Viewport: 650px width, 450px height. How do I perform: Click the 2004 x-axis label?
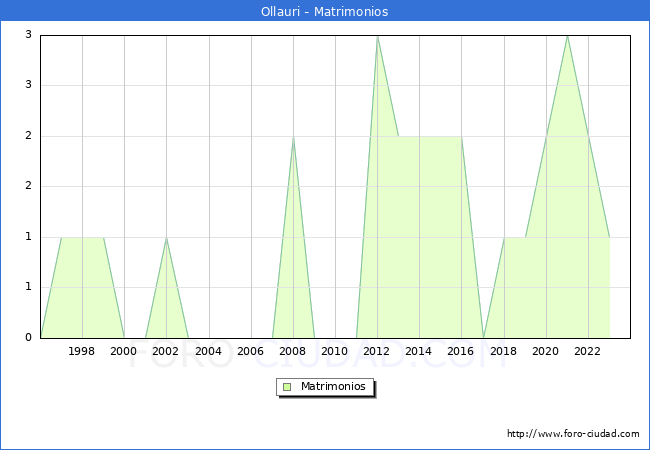click(x=209, y=351)
